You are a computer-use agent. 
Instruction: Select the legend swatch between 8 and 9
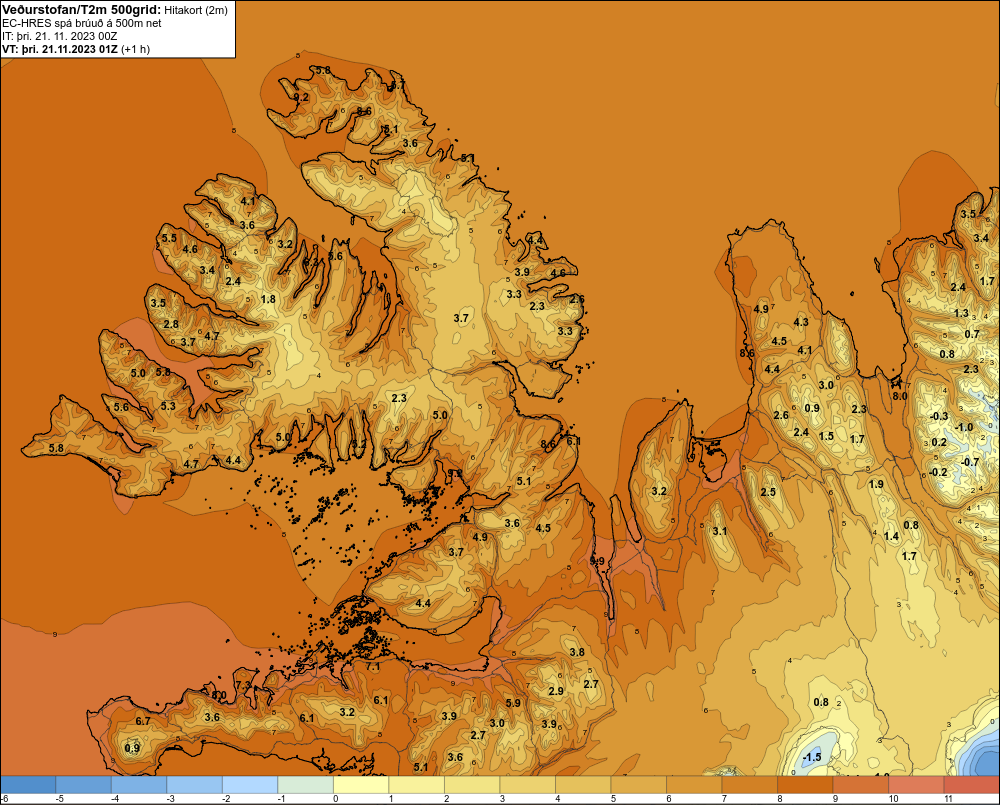point(805,784)
